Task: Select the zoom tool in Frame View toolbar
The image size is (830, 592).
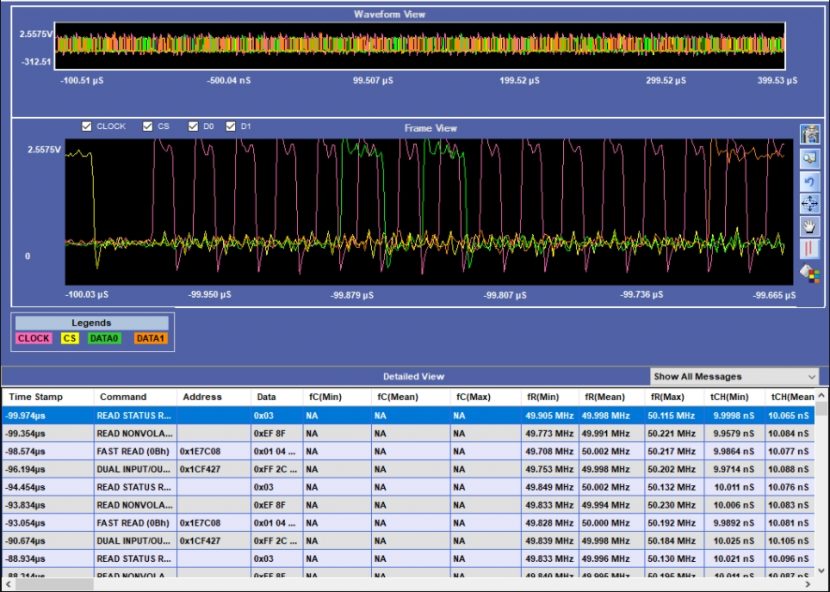Action: (811, 158)
